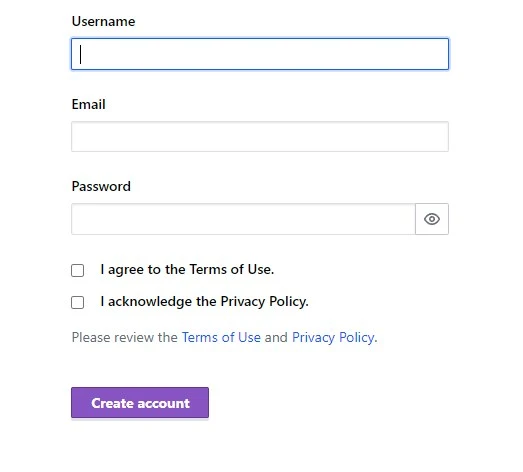Click into the Email text box
The image size is (523, 472).
click(260, 136)
